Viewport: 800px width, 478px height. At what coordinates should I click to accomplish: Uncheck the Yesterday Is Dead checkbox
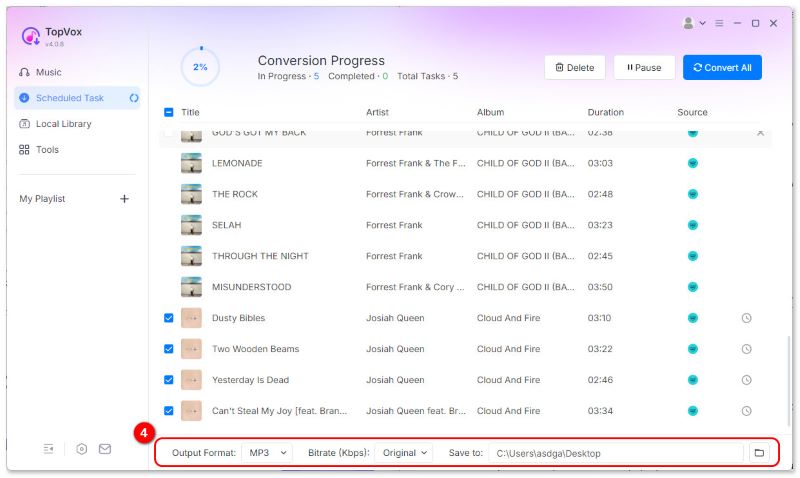[169, 380]
